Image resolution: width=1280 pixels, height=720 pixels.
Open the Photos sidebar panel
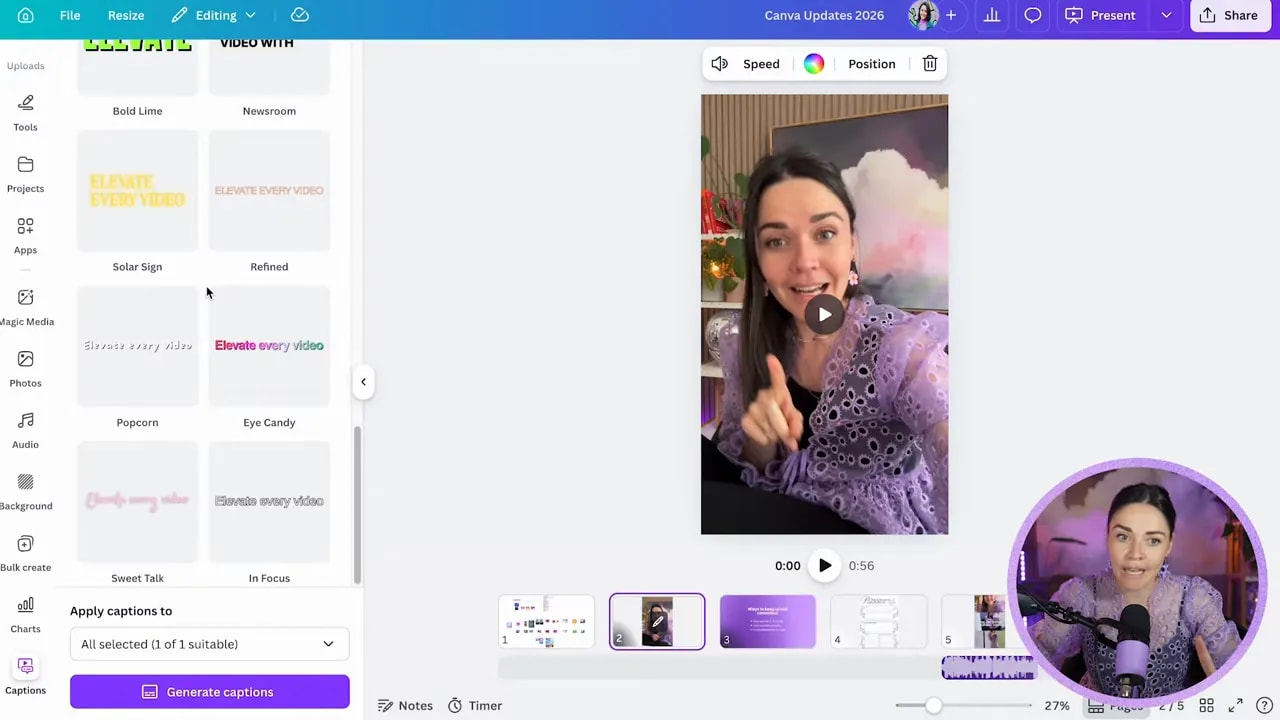point(25,368)
